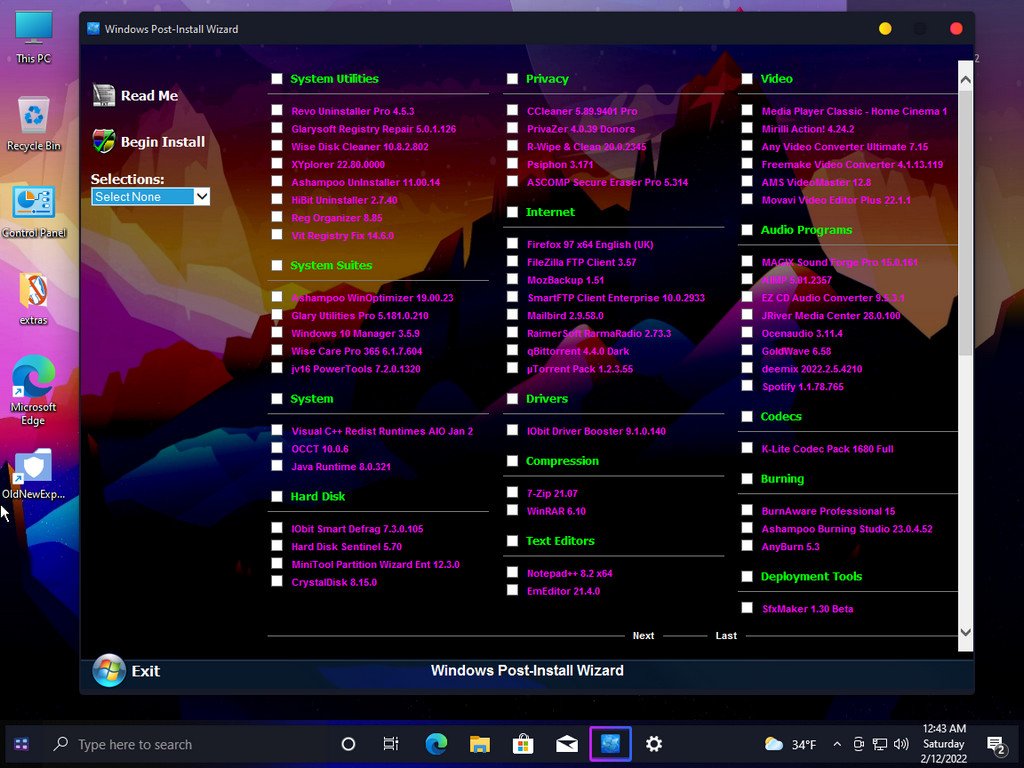
Task: Launch Edge from the taskbar
Action: click(436, 744)
